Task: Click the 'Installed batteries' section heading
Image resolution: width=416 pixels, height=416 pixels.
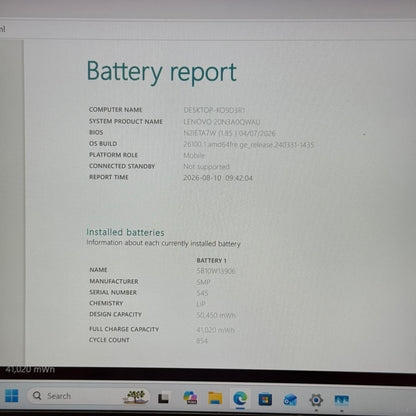Action: coord(125,232)
